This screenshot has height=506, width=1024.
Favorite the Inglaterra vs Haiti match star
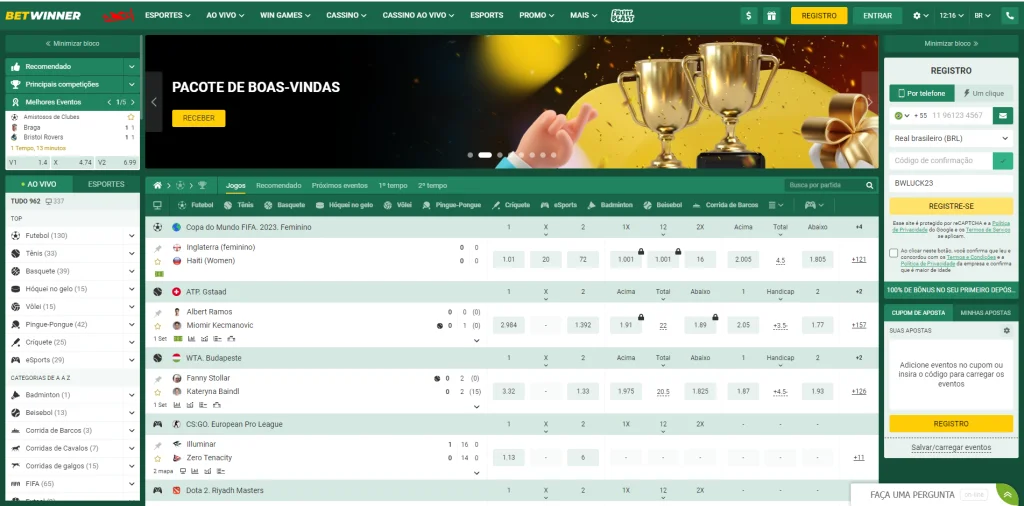tap(157, 261)
